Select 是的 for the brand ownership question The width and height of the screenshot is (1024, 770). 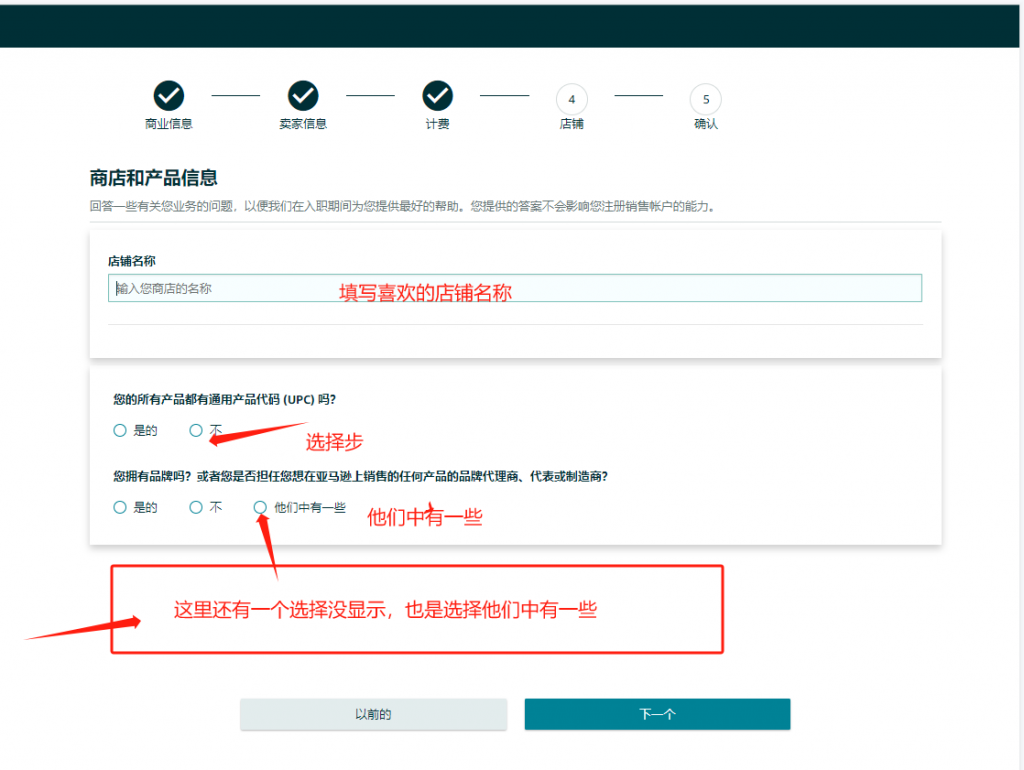pos(120,507)
